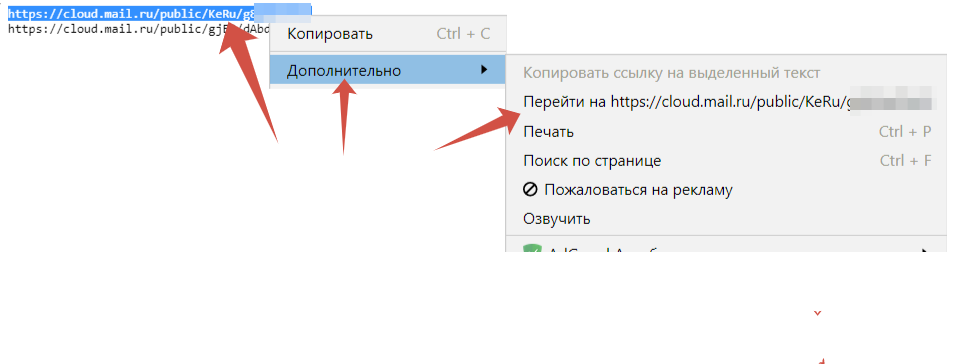This screenshot has height=364, width=967.
Task: Click the partially visible AdGuard menu text
Action: coord(607,250)
